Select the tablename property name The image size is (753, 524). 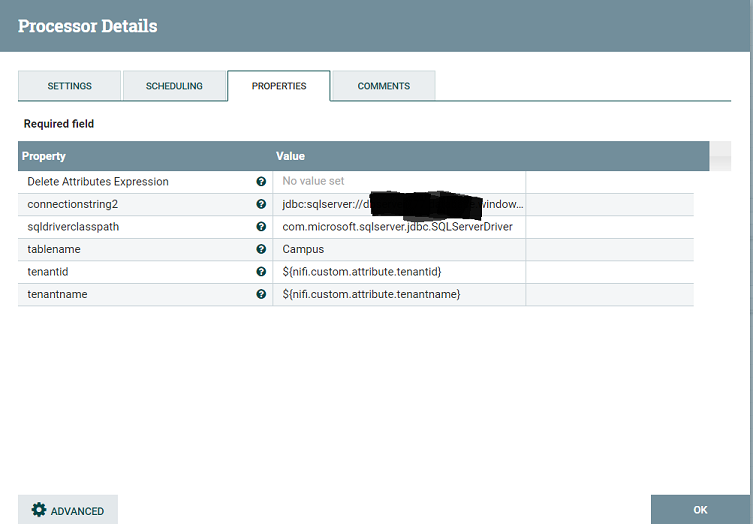[x=54, y=249]
